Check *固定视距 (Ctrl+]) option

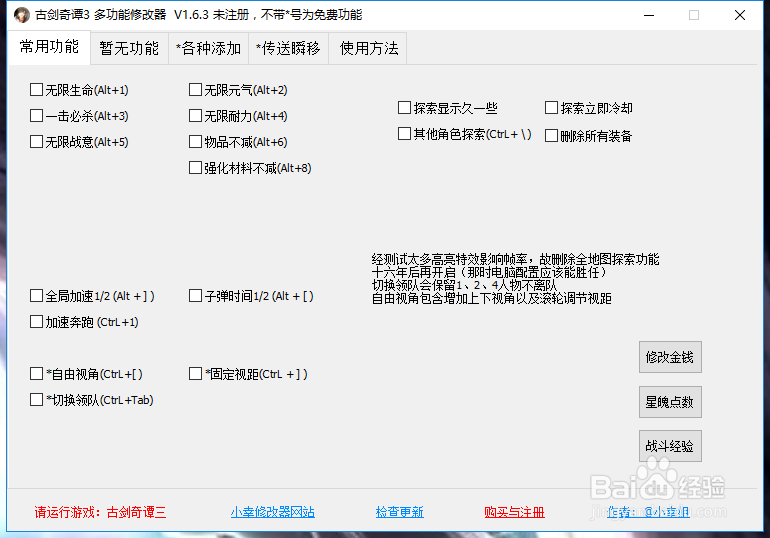[195, 374]
